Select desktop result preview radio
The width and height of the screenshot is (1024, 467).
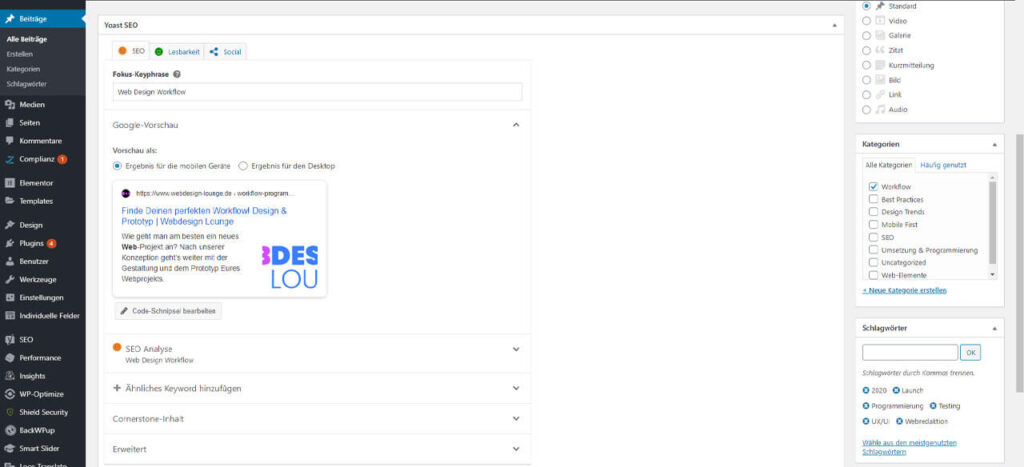coord(243,167)
